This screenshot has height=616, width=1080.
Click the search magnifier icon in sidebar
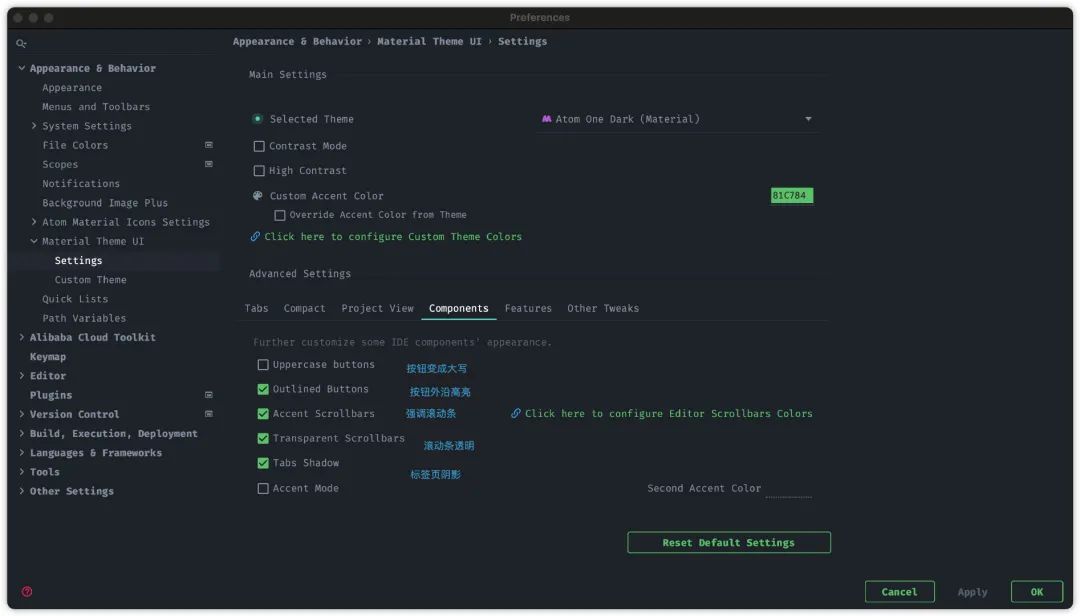point(21,43)
